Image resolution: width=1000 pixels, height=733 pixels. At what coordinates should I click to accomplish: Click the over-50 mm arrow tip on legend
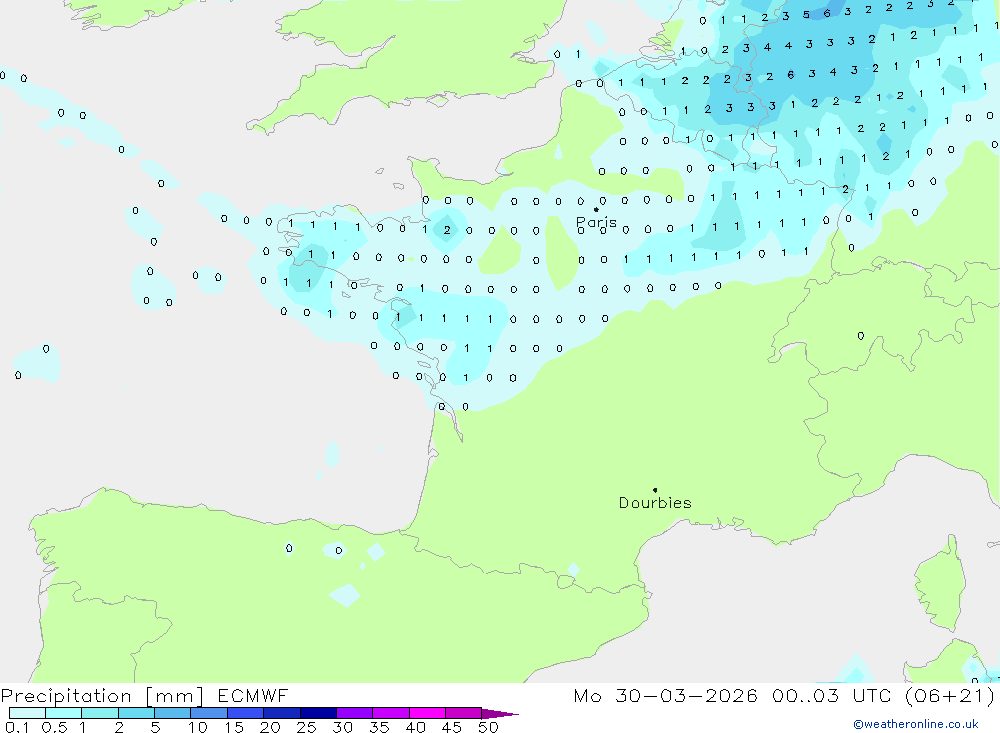click(500, 714)
